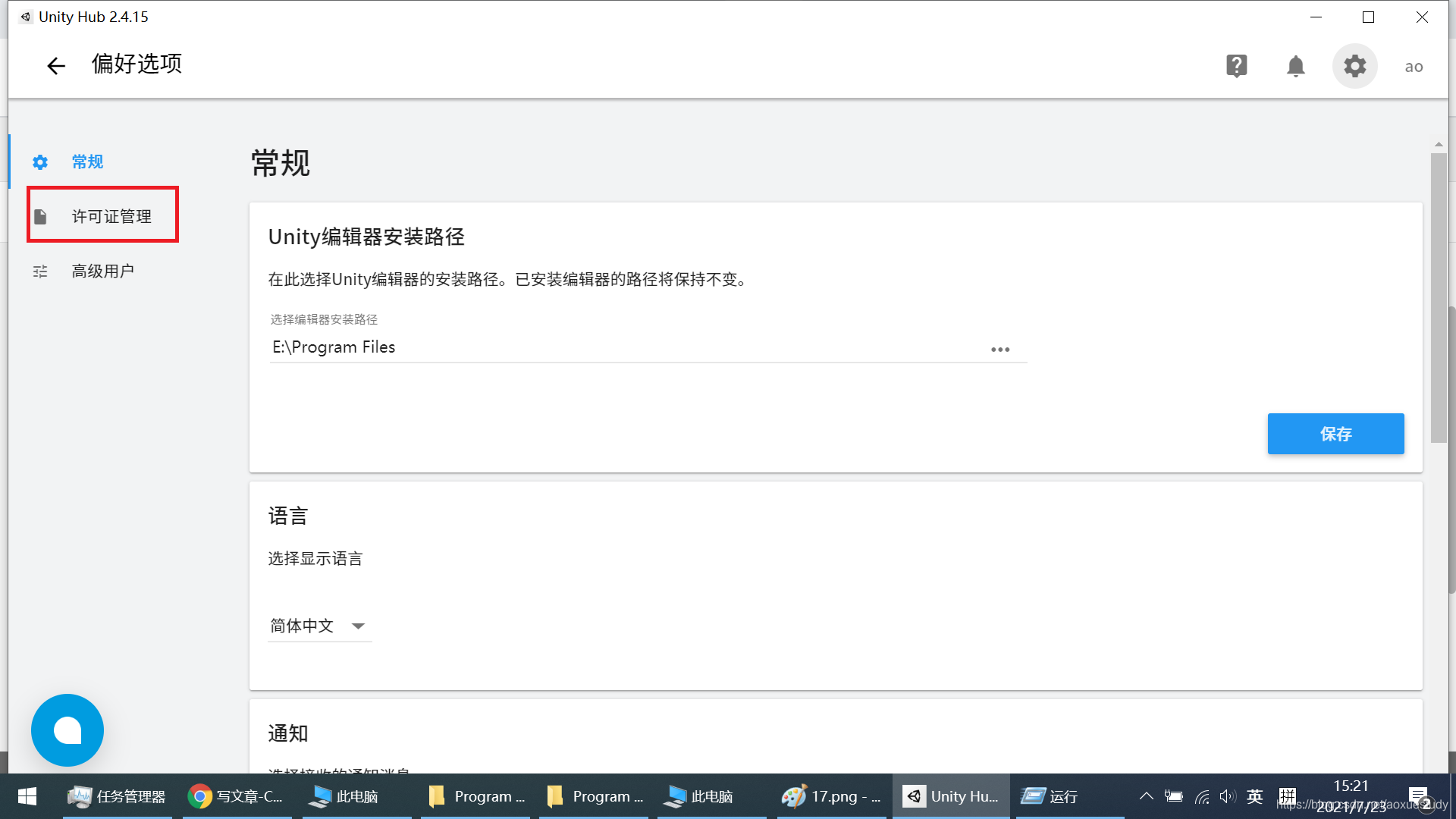Open the second Program folder on the taskbar
This screenshot has height=819, width=1456.
click(x=594, y=796)
